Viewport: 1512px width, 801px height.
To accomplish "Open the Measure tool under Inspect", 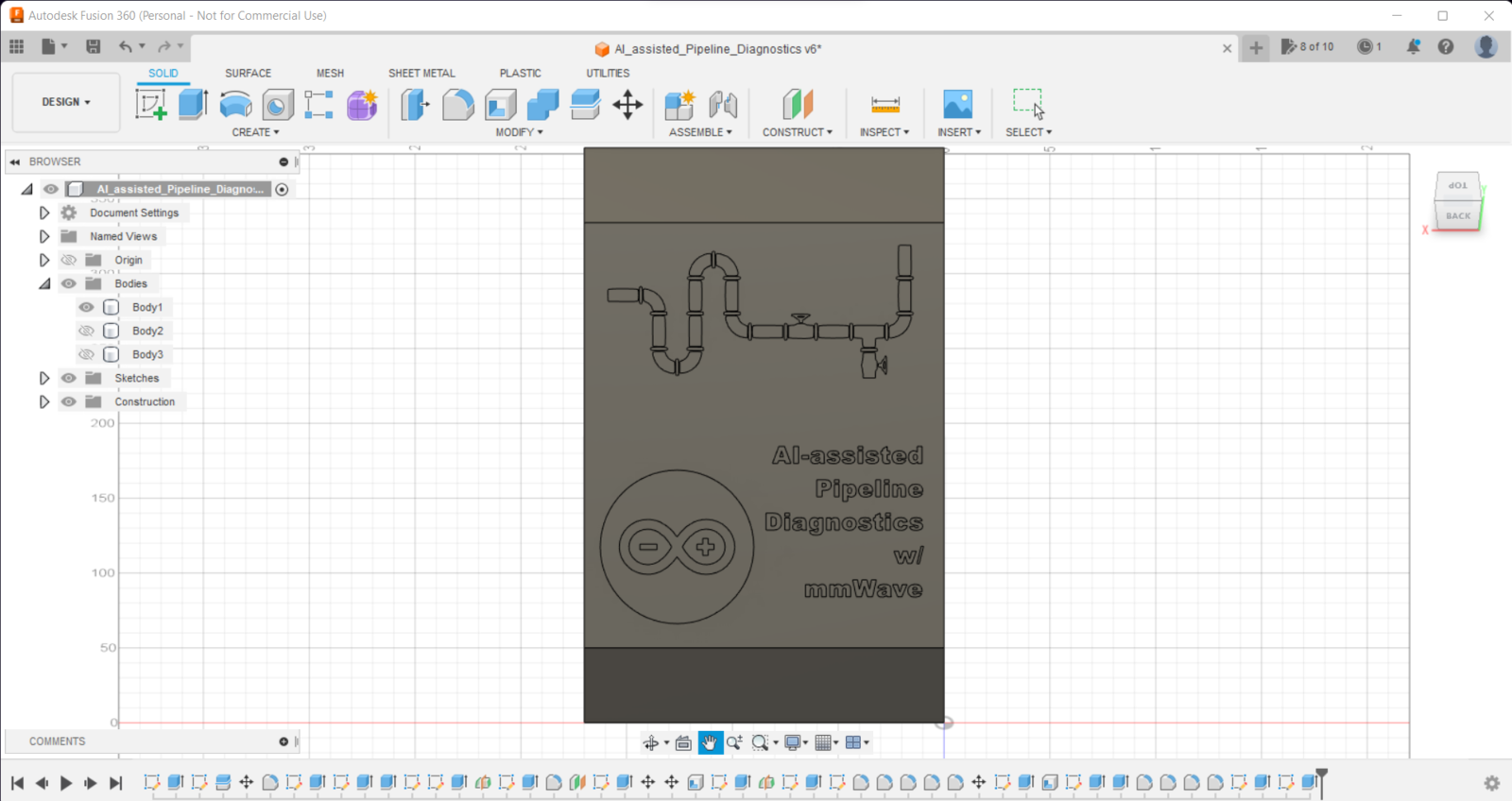I will click(885, 104).
